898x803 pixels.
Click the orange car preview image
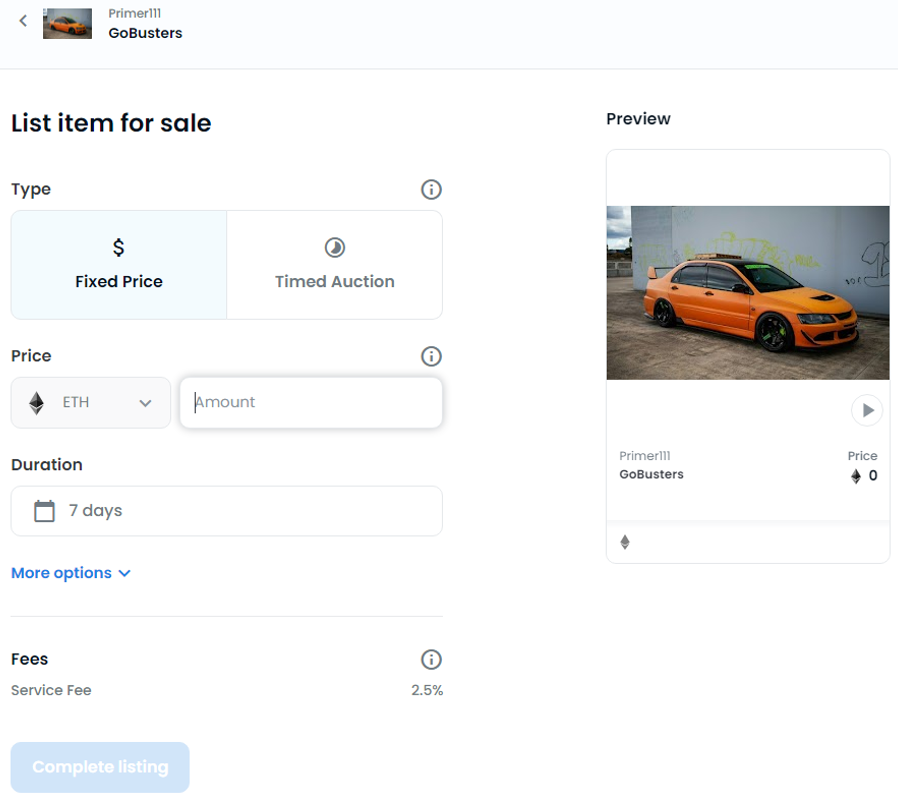[748, 293]
